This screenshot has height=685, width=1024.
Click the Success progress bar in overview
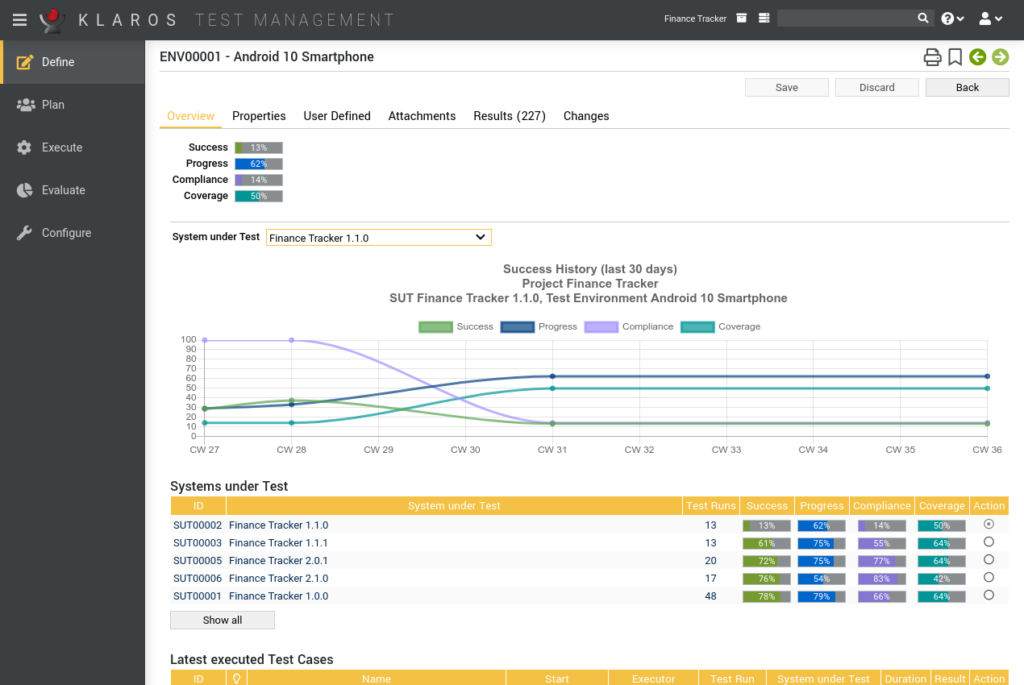(x=259, y=148)
